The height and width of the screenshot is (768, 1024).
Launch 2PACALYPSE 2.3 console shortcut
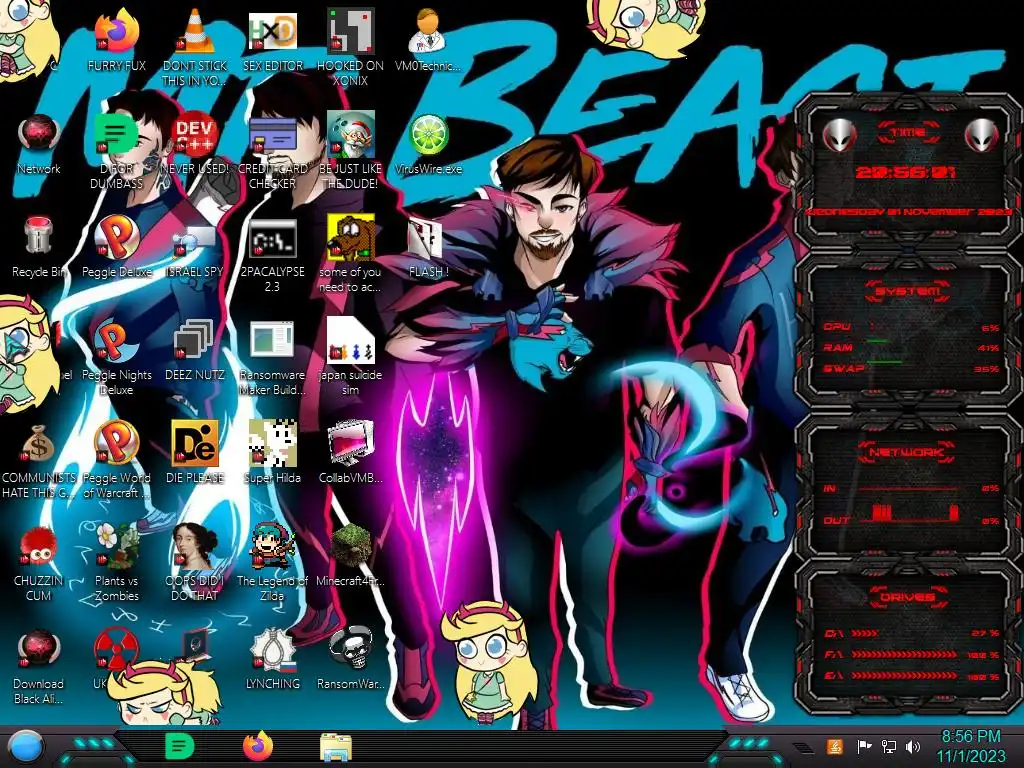273,239
